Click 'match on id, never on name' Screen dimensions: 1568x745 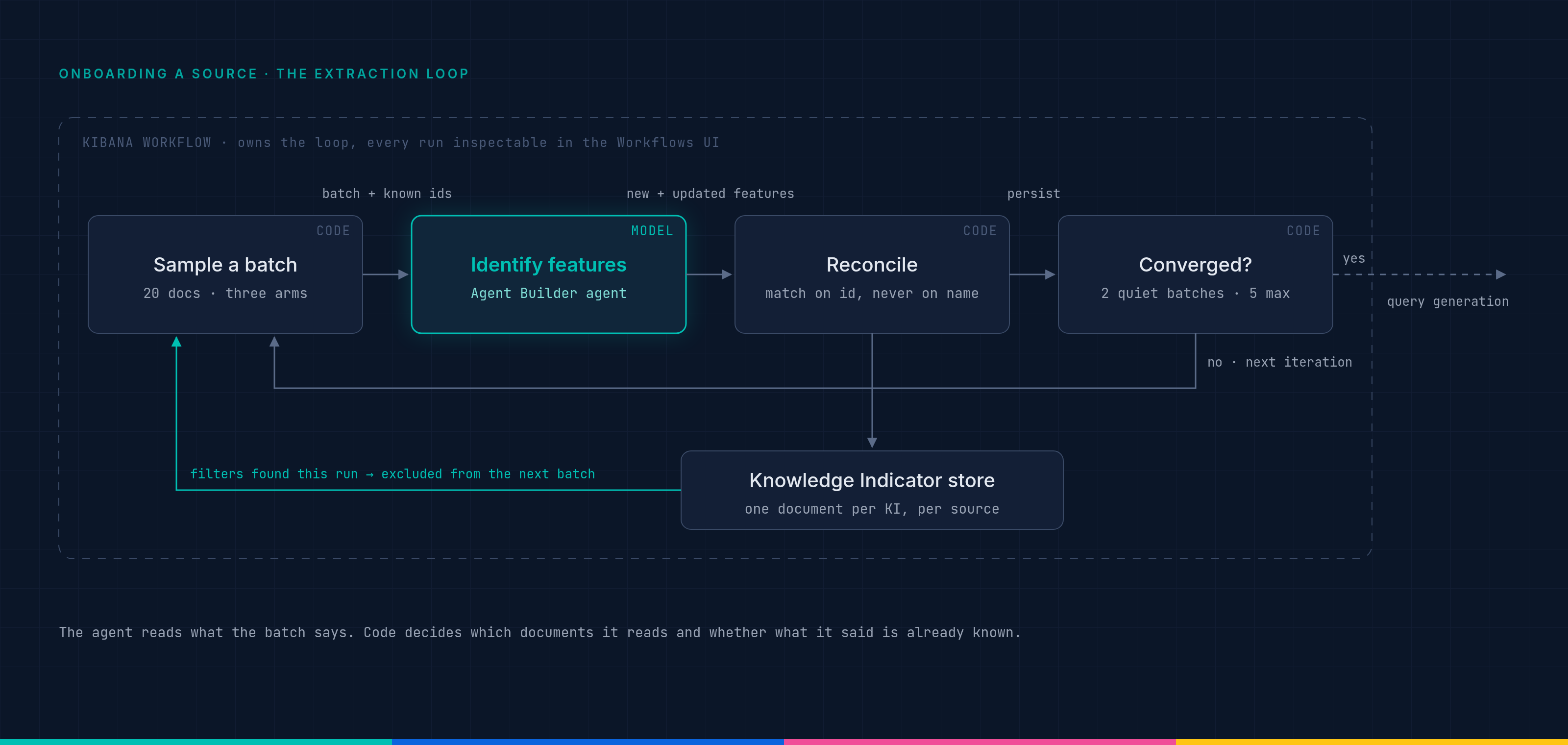872,294
